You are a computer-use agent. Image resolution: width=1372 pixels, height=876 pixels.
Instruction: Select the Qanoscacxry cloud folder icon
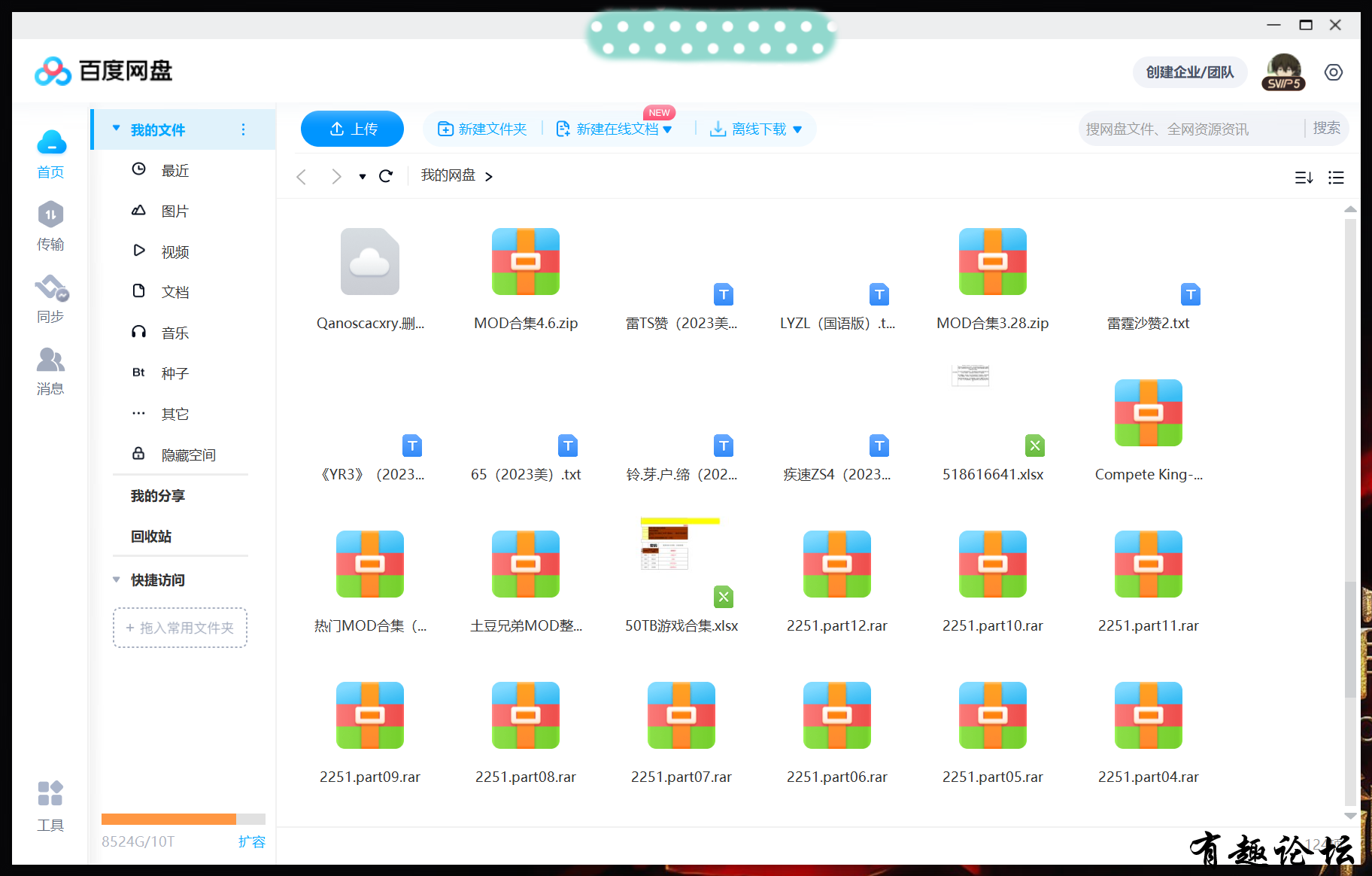coord(370,261)
